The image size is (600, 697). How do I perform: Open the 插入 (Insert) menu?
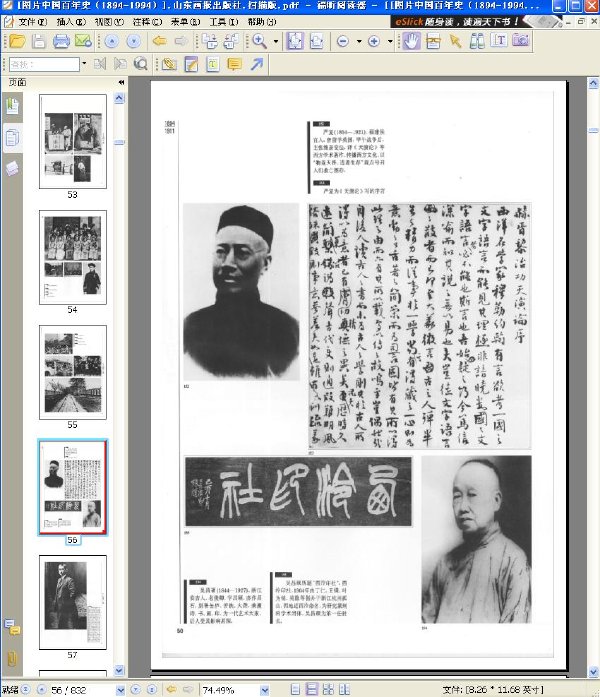[71, 21]
